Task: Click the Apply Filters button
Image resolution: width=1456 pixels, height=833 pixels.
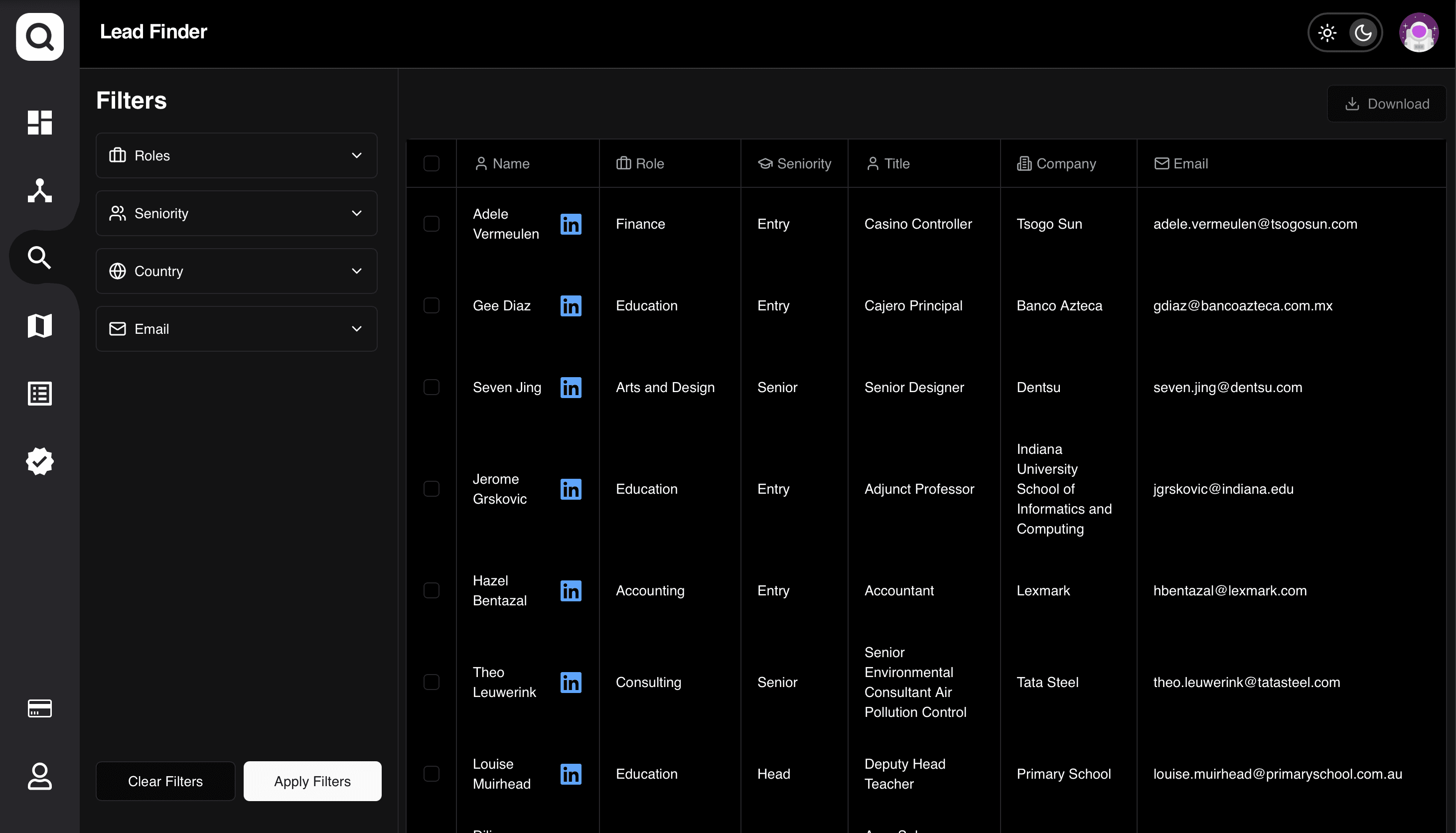Action: 312,781
